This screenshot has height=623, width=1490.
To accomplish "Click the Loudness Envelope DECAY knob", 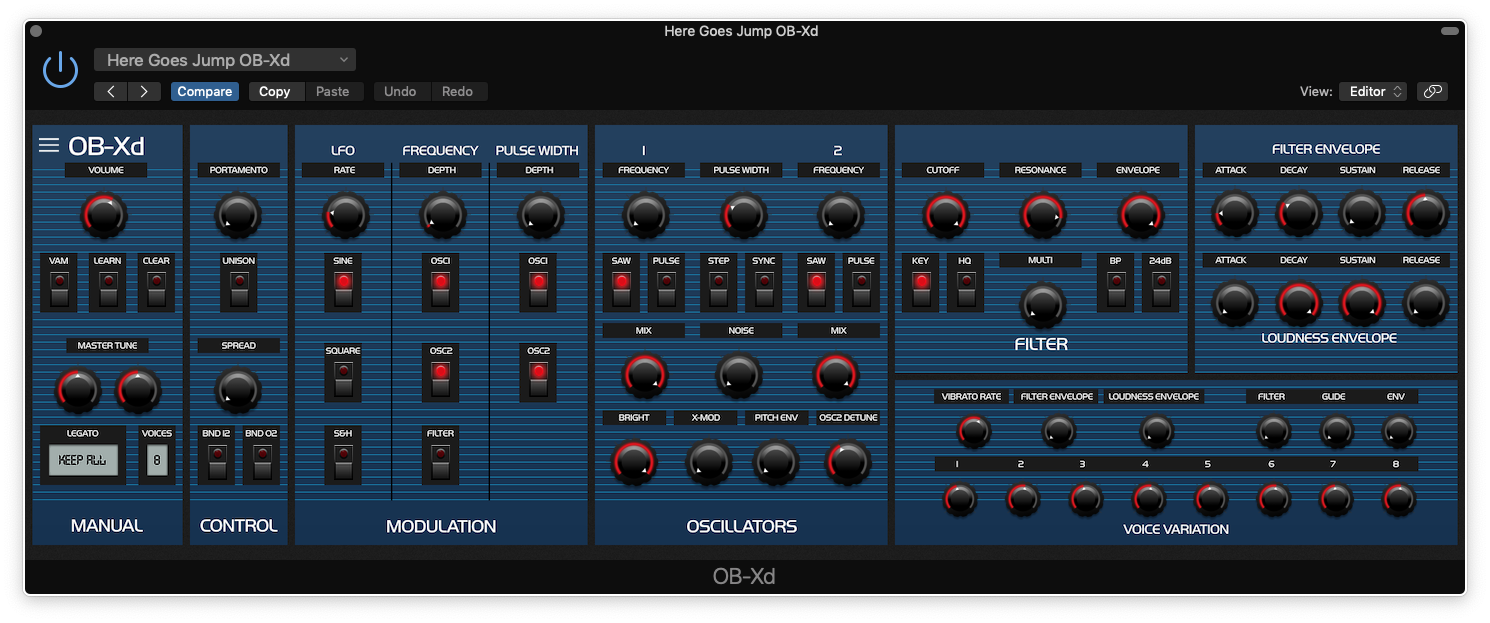I will [x=1298, y=303].
